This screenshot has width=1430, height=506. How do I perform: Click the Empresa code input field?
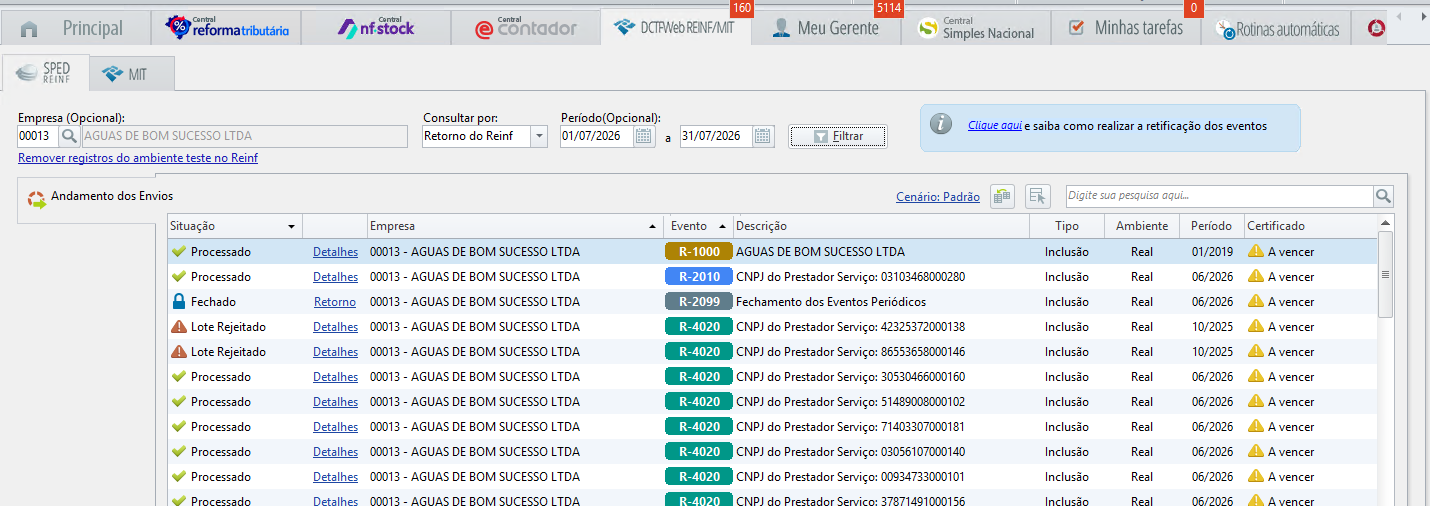pos(38,136)
